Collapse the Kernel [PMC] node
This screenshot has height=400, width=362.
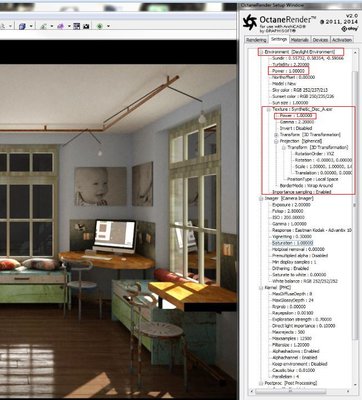[262, 287]
